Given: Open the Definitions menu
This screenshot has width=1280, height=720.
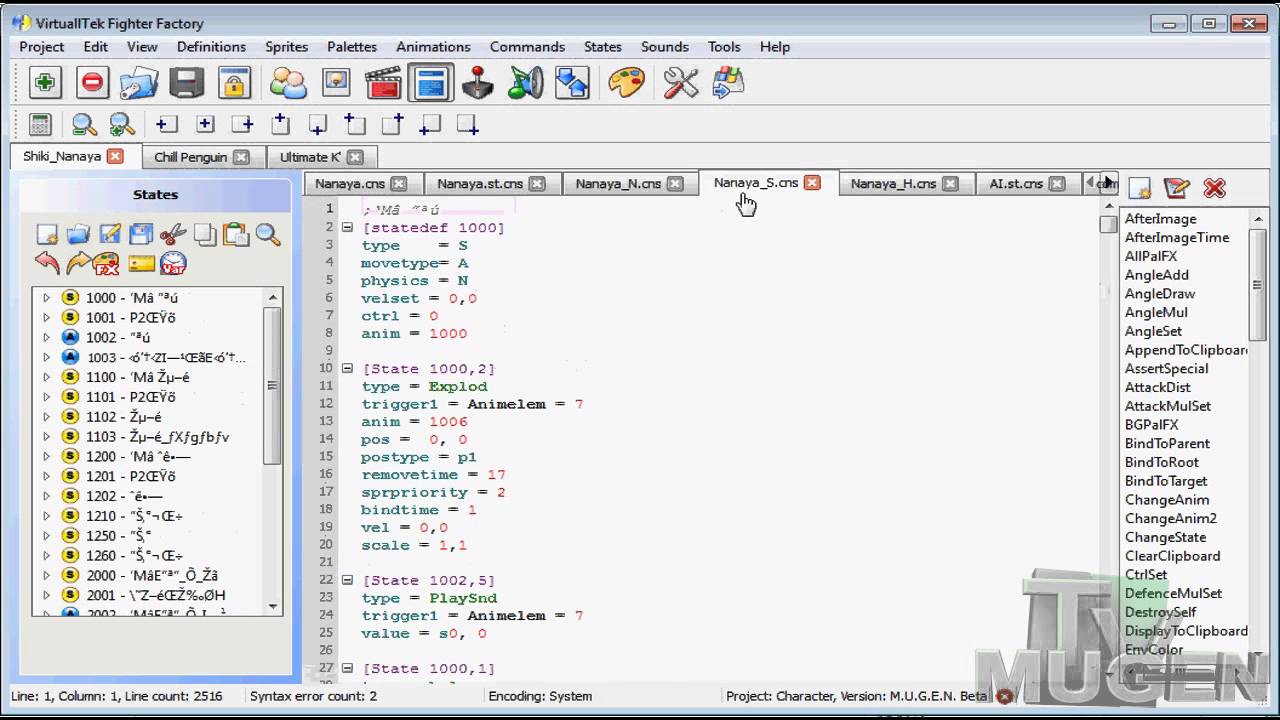Looking at the screenshot, I should pos(211,47).
